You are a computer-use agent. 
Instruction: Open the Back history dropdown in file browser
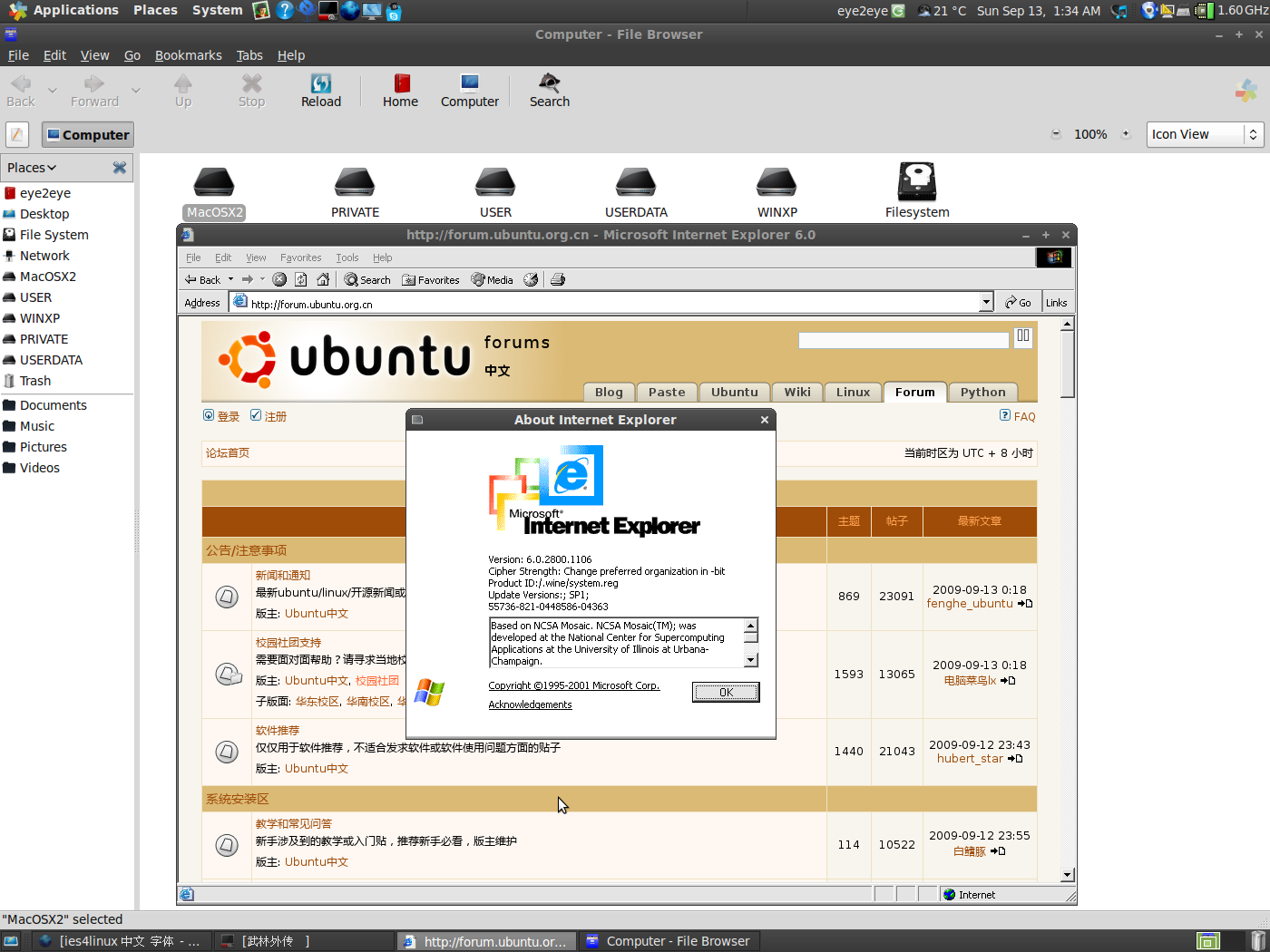point(53,91)
